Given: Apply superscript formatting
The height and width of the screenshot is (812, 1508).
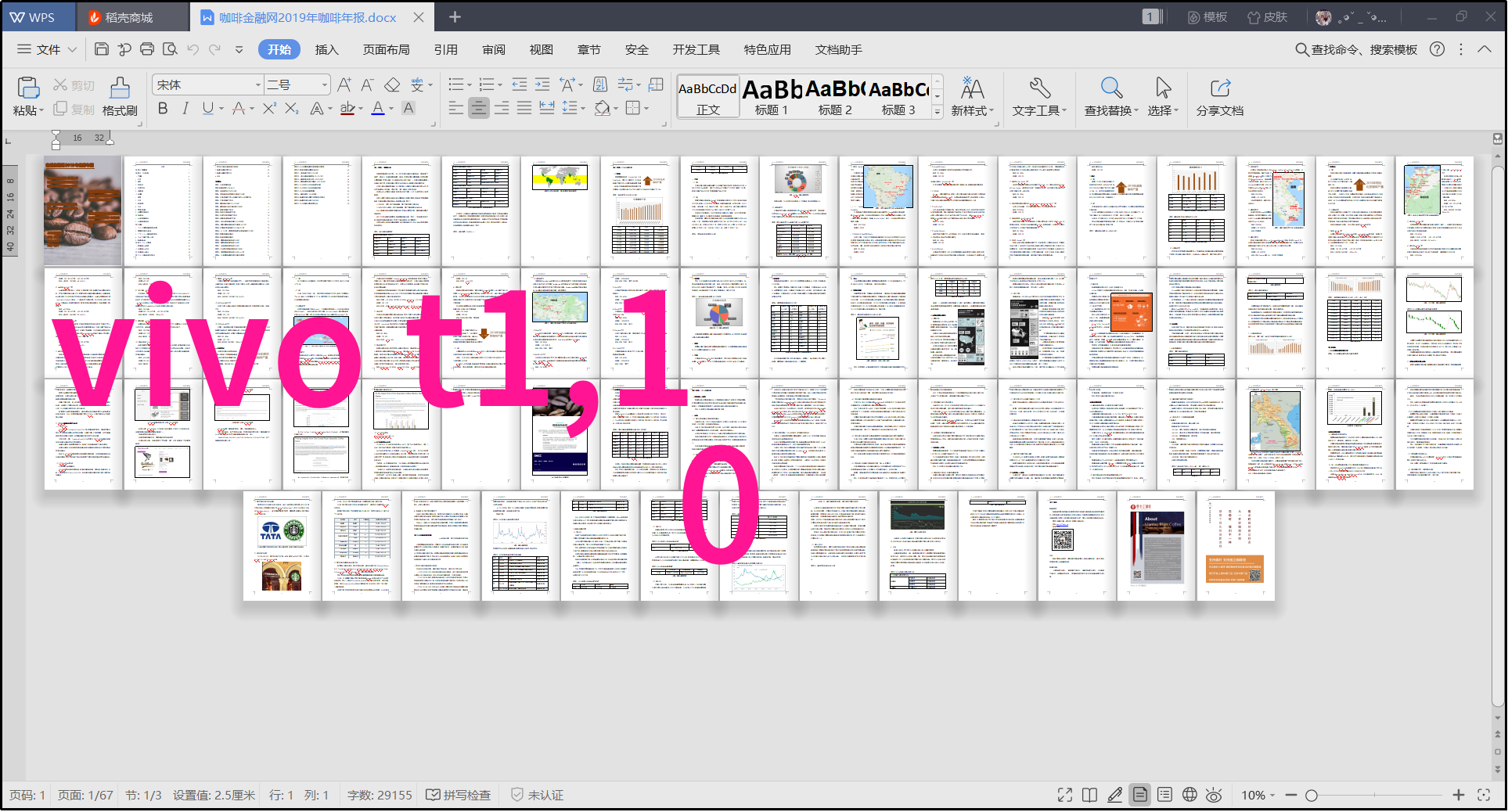Looking at the screenshot, I should [269, 109].
